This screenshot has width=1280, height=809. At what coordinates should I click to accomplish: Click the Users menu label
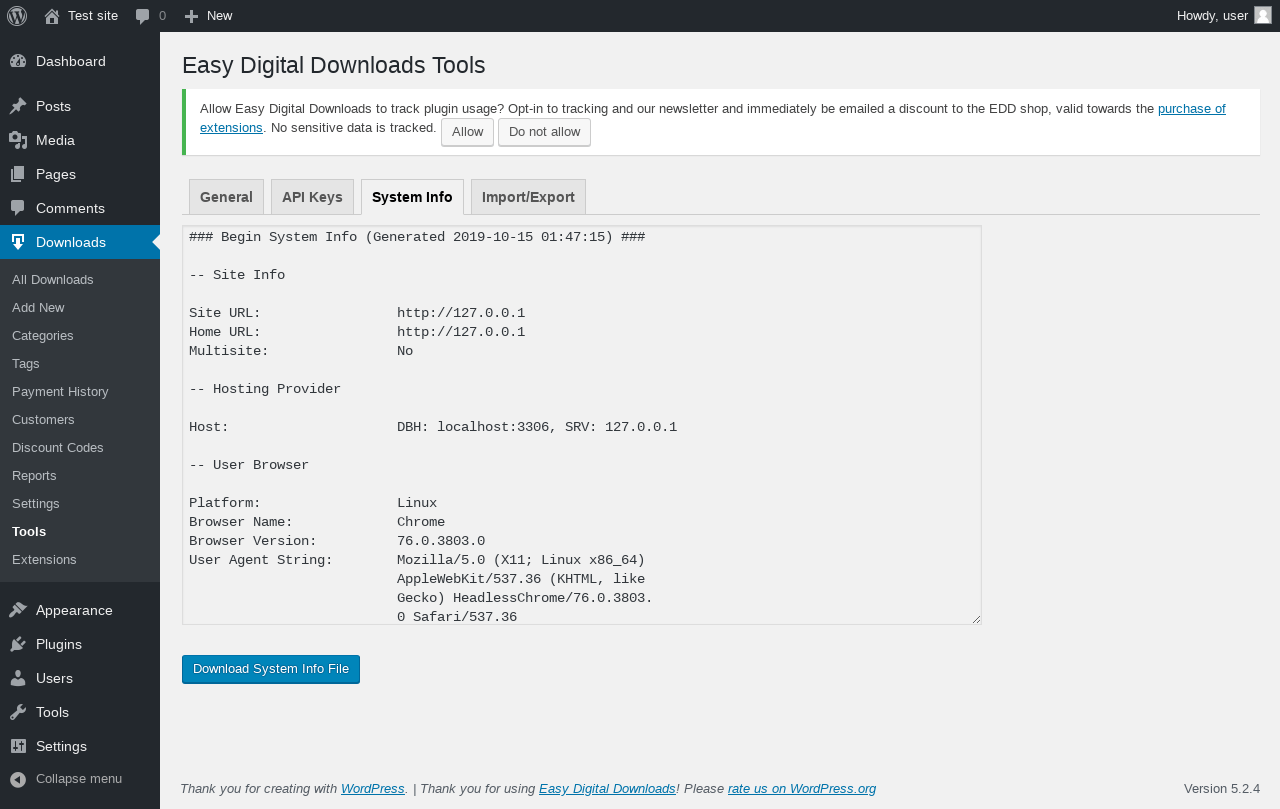click(54, 678)
